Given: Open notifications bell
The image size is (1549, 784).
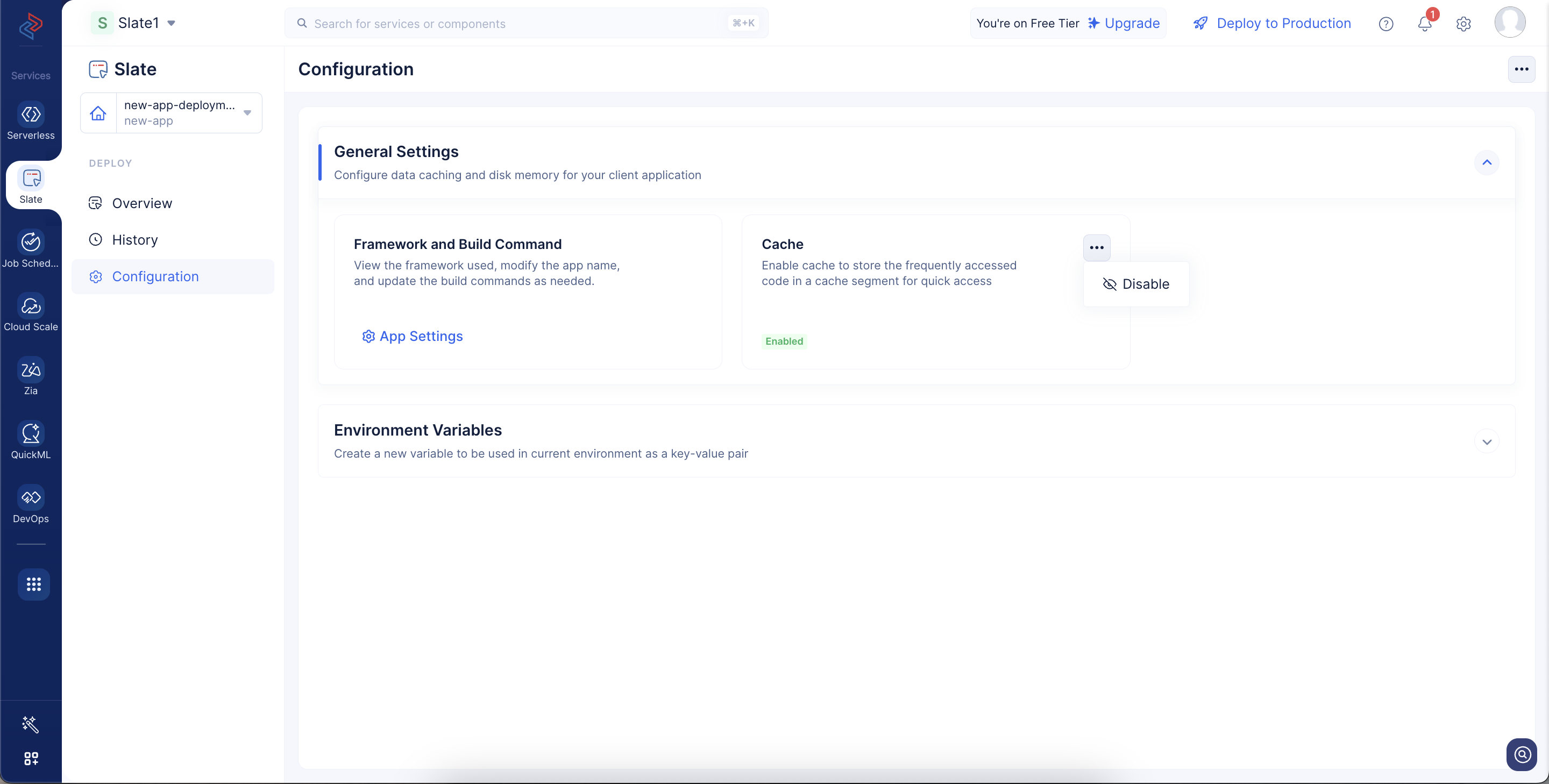Looking at the screenshot, I should pyautogui.click(x=1425, y=24).
